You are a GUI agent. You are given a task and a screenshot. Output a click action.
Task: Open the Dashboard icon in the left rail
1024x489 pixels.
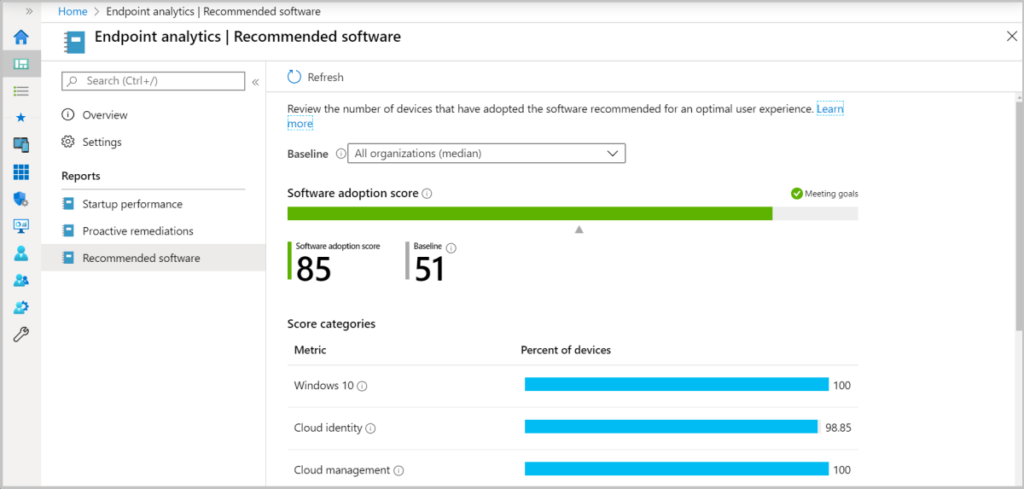tap(20, 64)
